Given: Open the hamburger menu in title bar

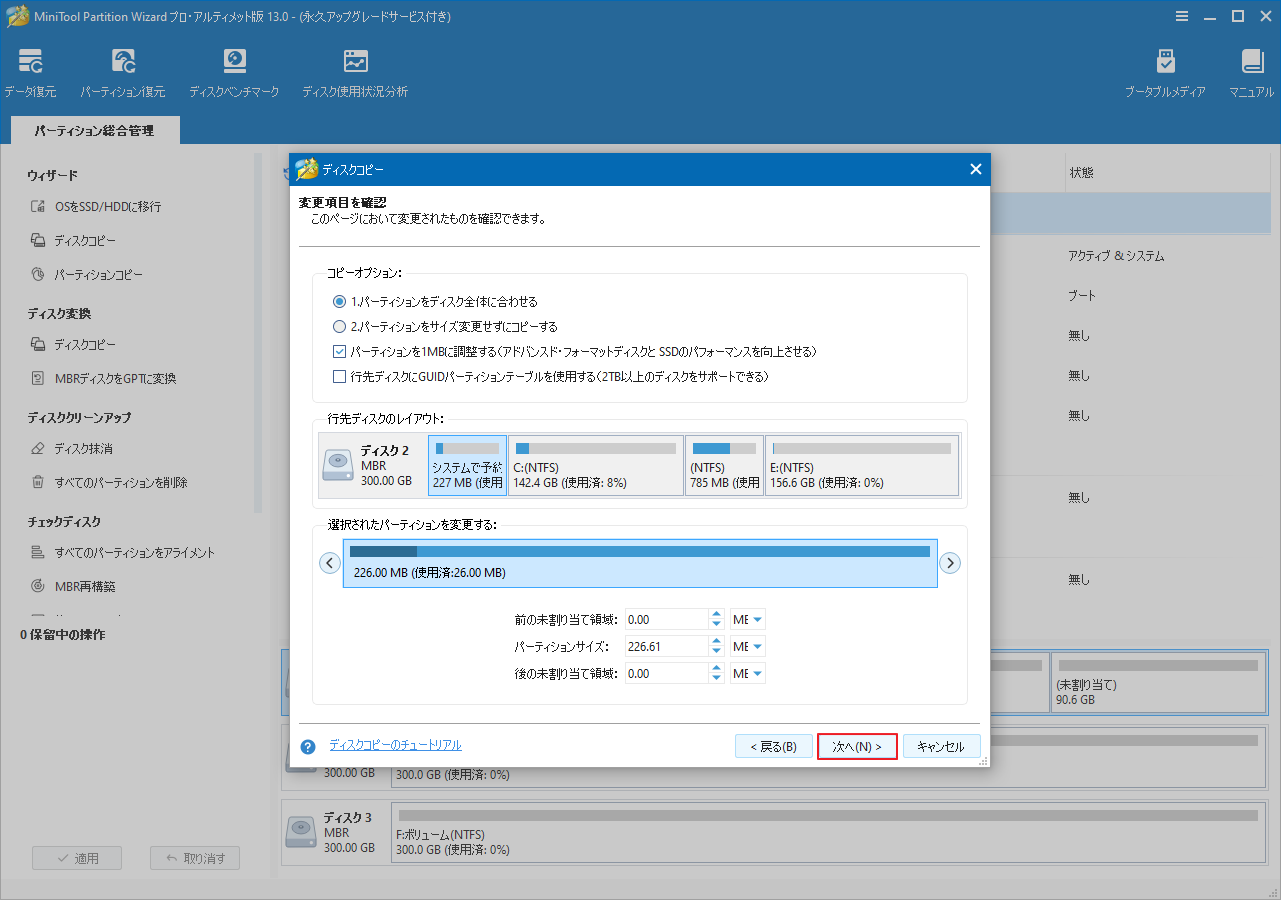Looking at the screenshot, I should [x=1181, y=16].
